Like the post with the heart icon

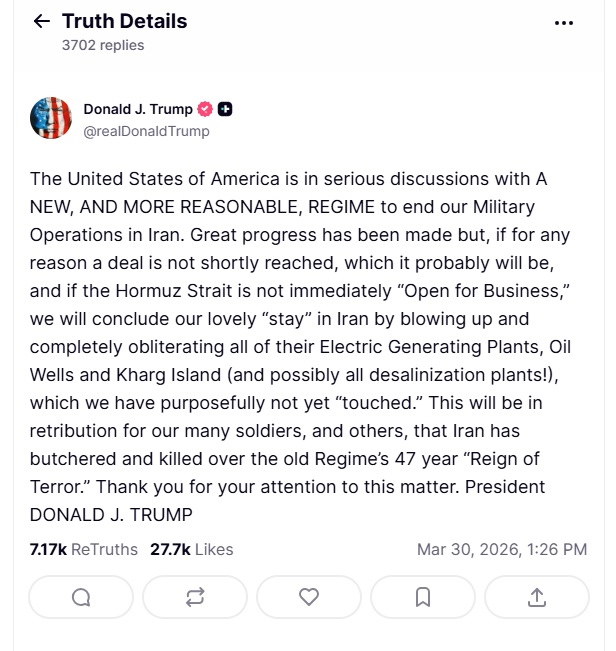(x=309, y=597)
